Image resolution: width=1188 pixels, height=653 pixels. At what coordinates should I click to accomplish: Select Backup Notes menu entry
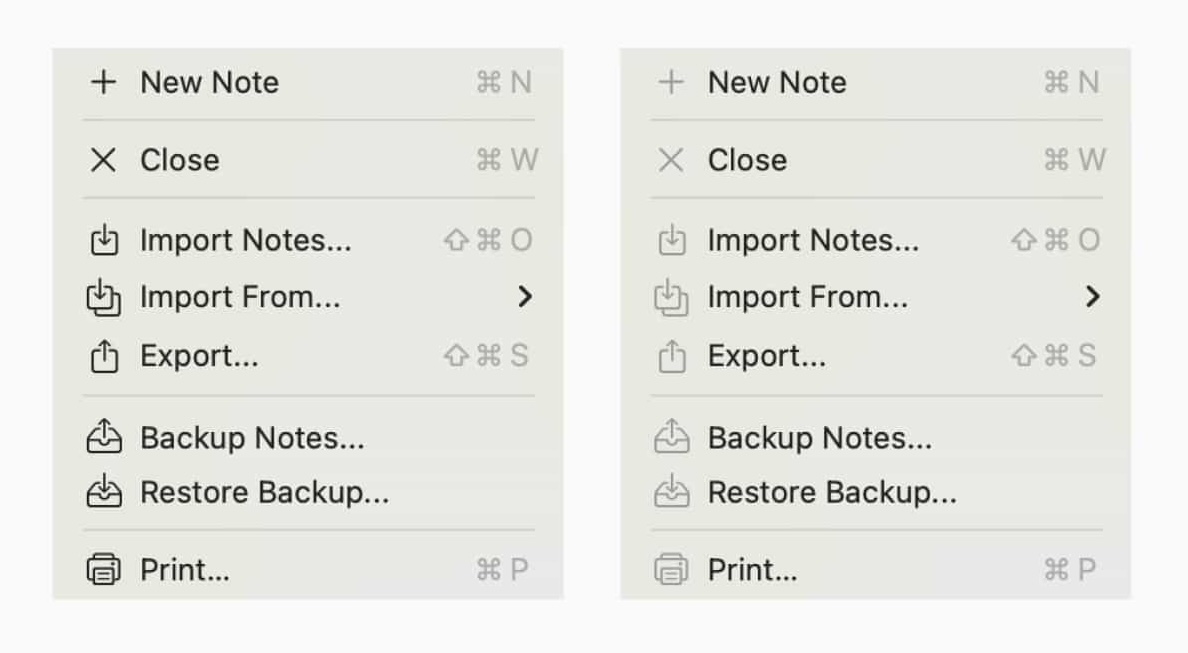[253, 437]
